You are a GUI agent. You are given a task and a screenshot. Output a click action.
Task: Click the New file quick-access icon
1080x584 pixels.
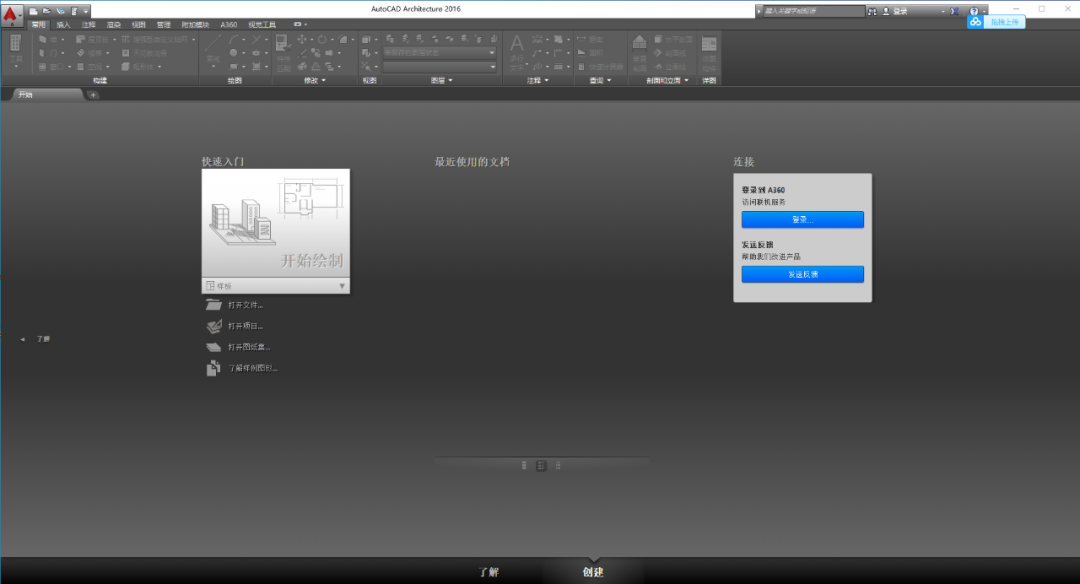click(33, 11)
